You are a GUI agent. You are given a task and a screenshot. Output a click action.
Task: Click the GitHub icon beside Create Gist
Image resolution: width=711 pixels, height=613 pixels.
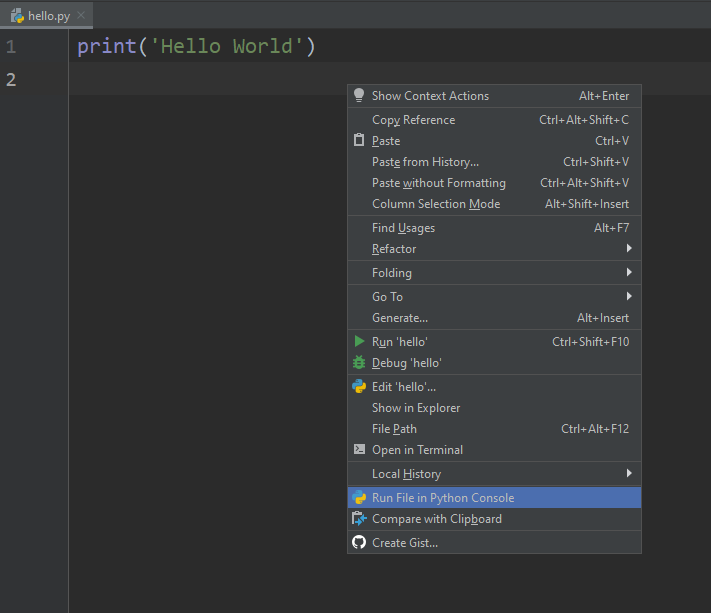pos(359,543)
